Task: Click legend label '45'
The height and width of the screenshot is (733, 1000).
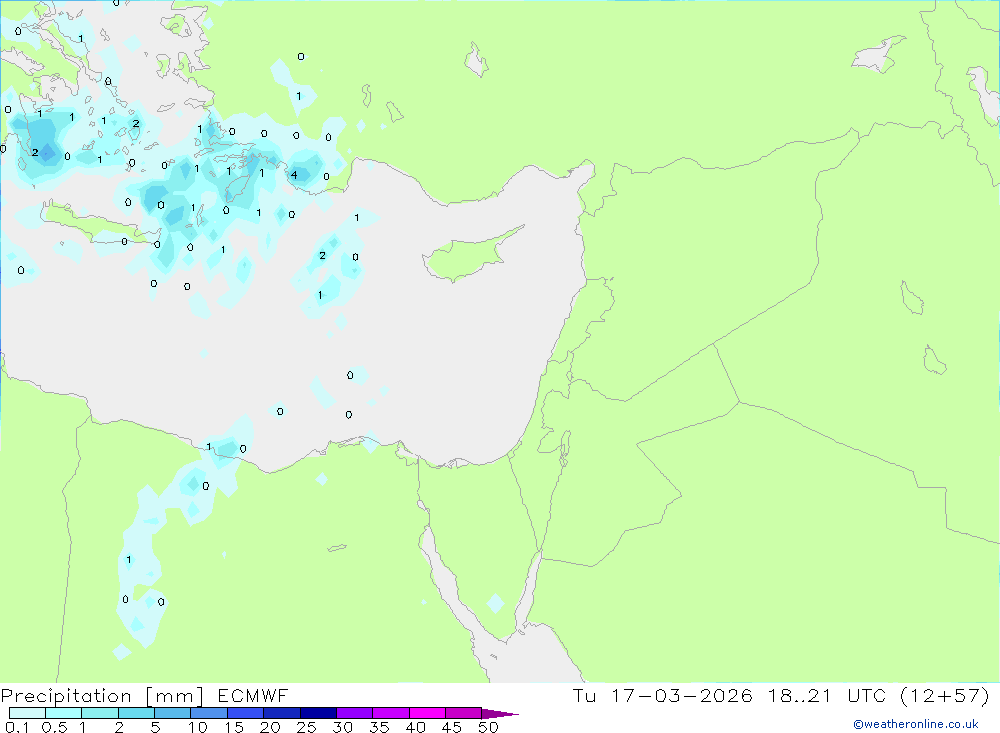Action: point(452,727)
